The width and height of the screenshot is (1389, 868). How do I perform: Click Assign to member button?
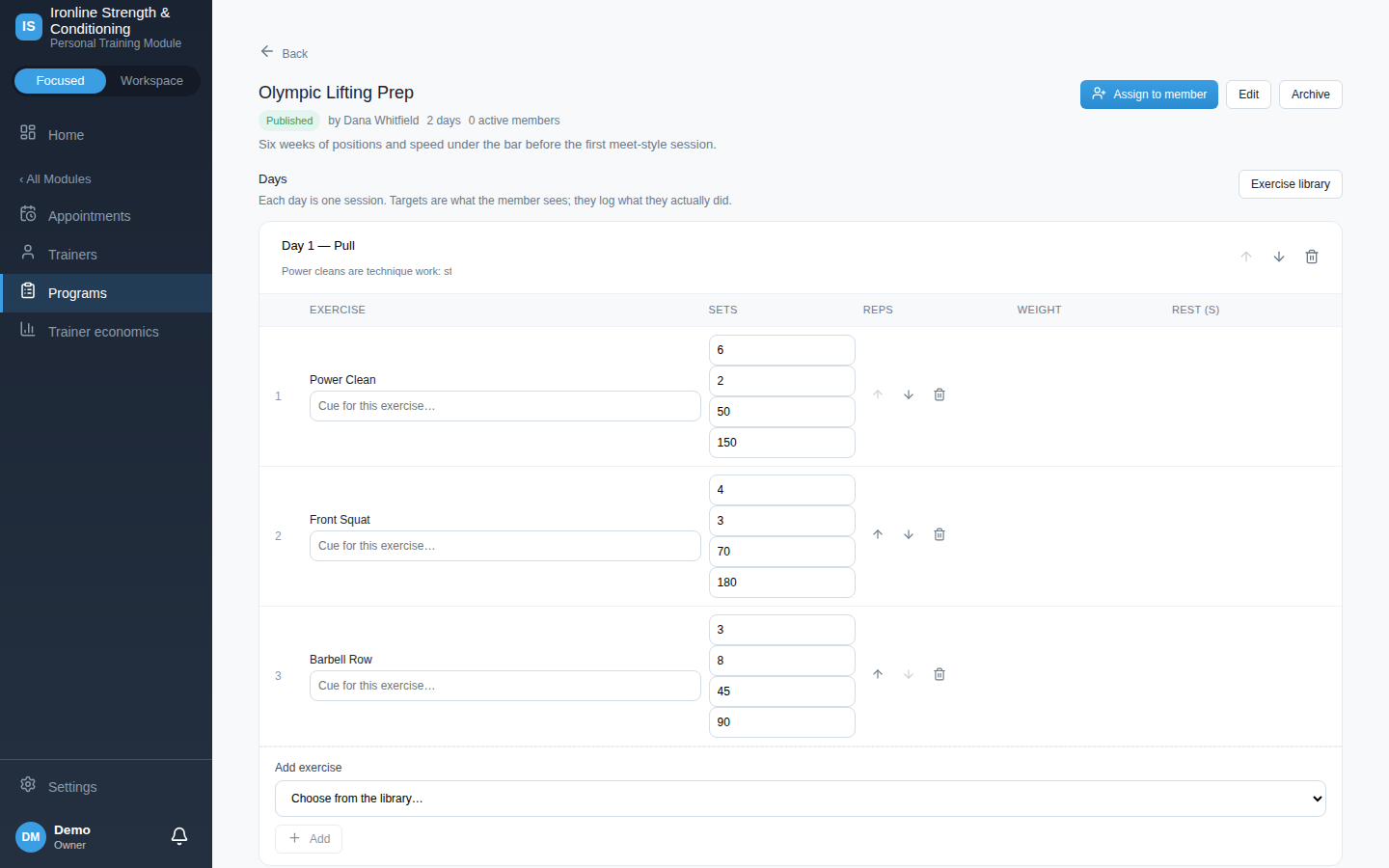click(1149, 95)
